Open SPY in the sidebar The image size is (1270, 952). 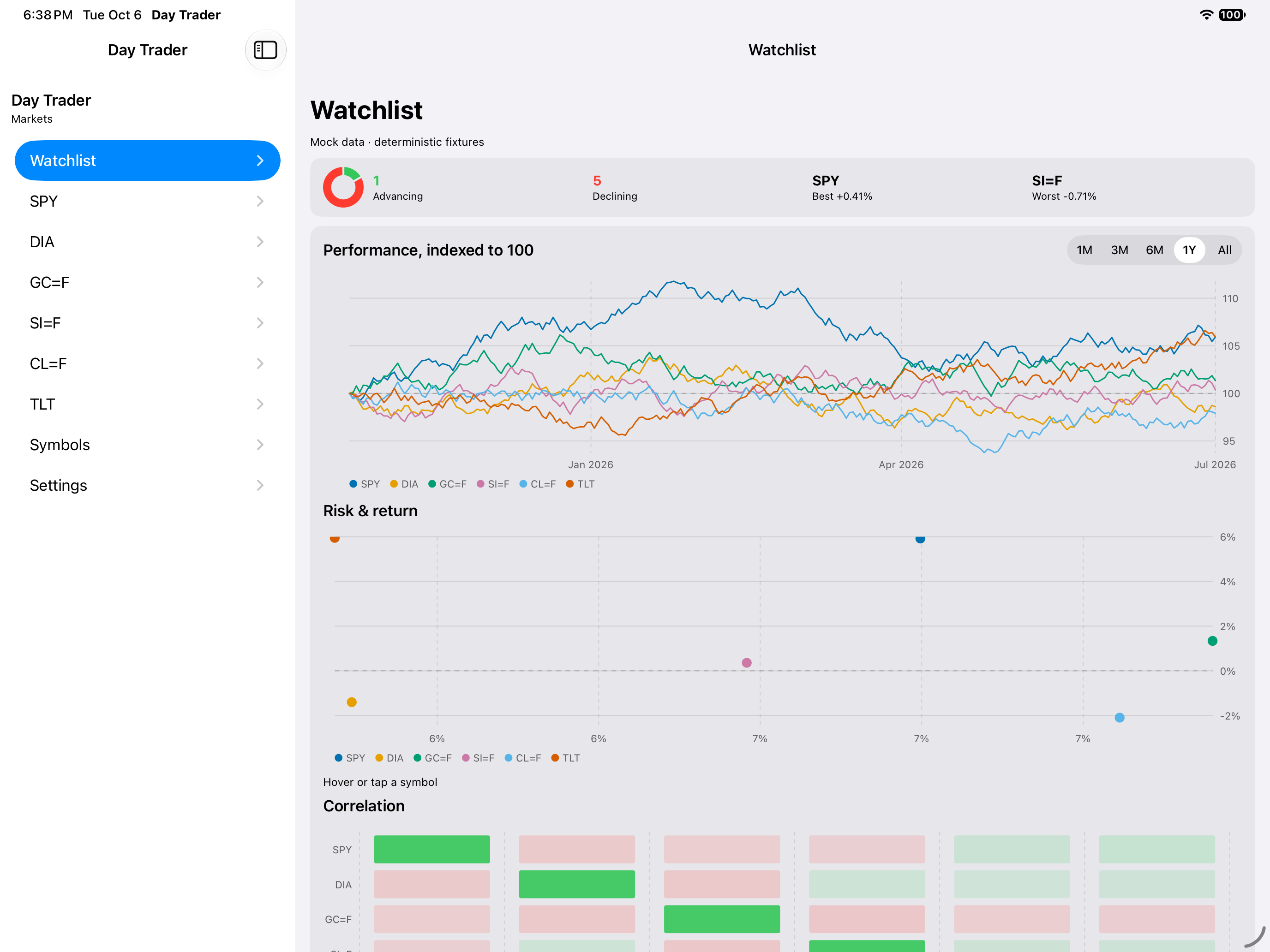tap(148, 202)
